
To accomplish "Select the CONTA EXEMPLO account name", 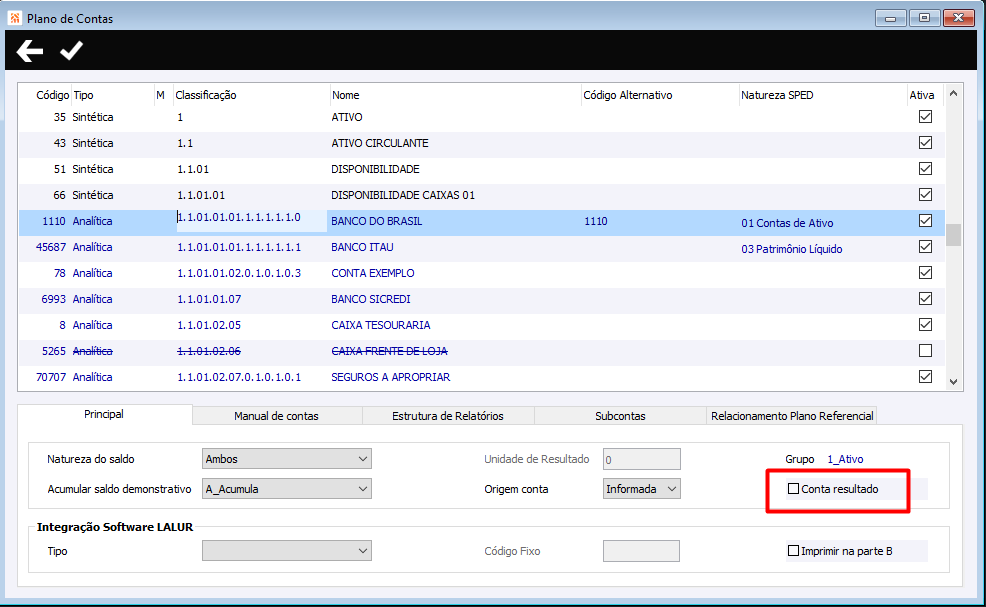I will click(x=373, y=273).
